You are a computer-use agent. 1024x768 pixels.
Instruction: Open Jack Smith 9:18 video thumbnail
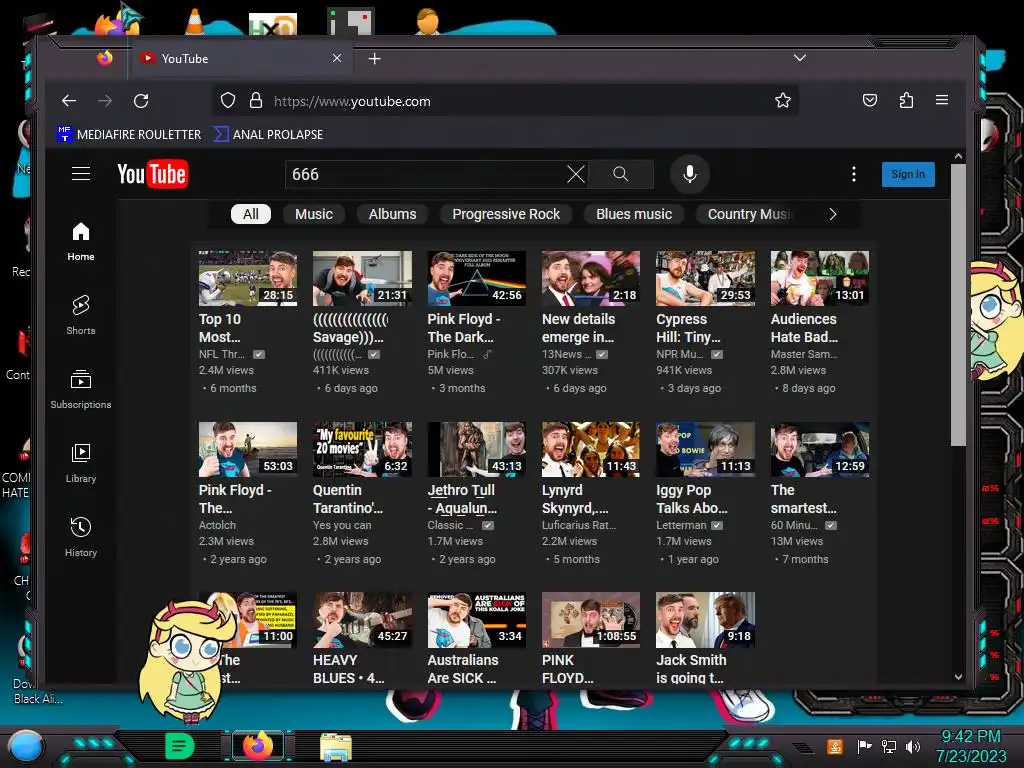(x=705, y=620)
